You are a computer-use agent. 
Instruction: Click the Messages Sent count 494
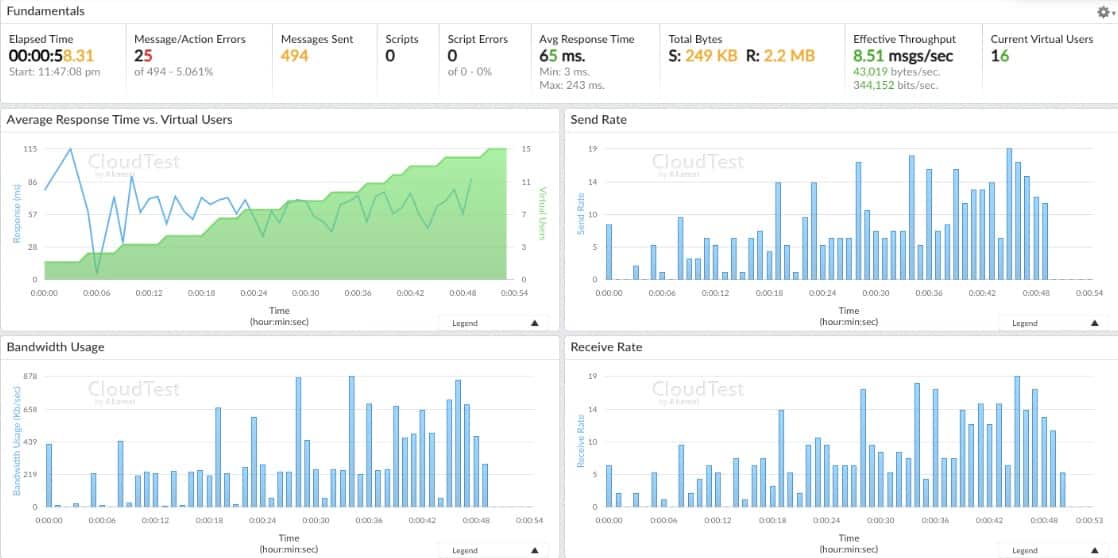pyautogui.click(x=294, y=56)
